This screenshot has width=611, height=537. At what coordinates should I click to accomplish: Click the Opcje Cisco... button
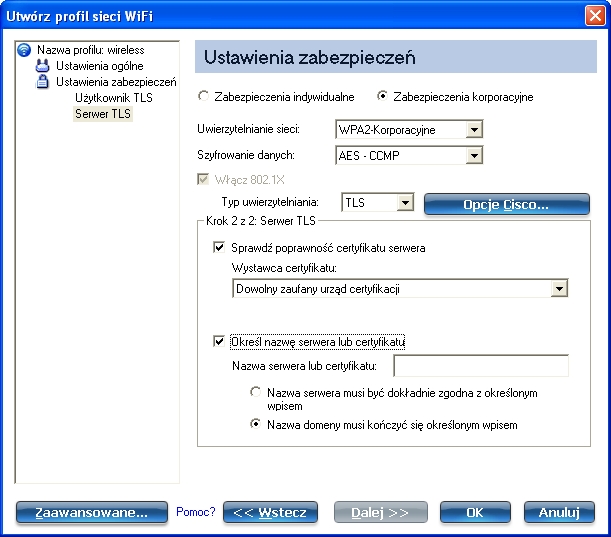pyautogui.click(x=507, y=204)
